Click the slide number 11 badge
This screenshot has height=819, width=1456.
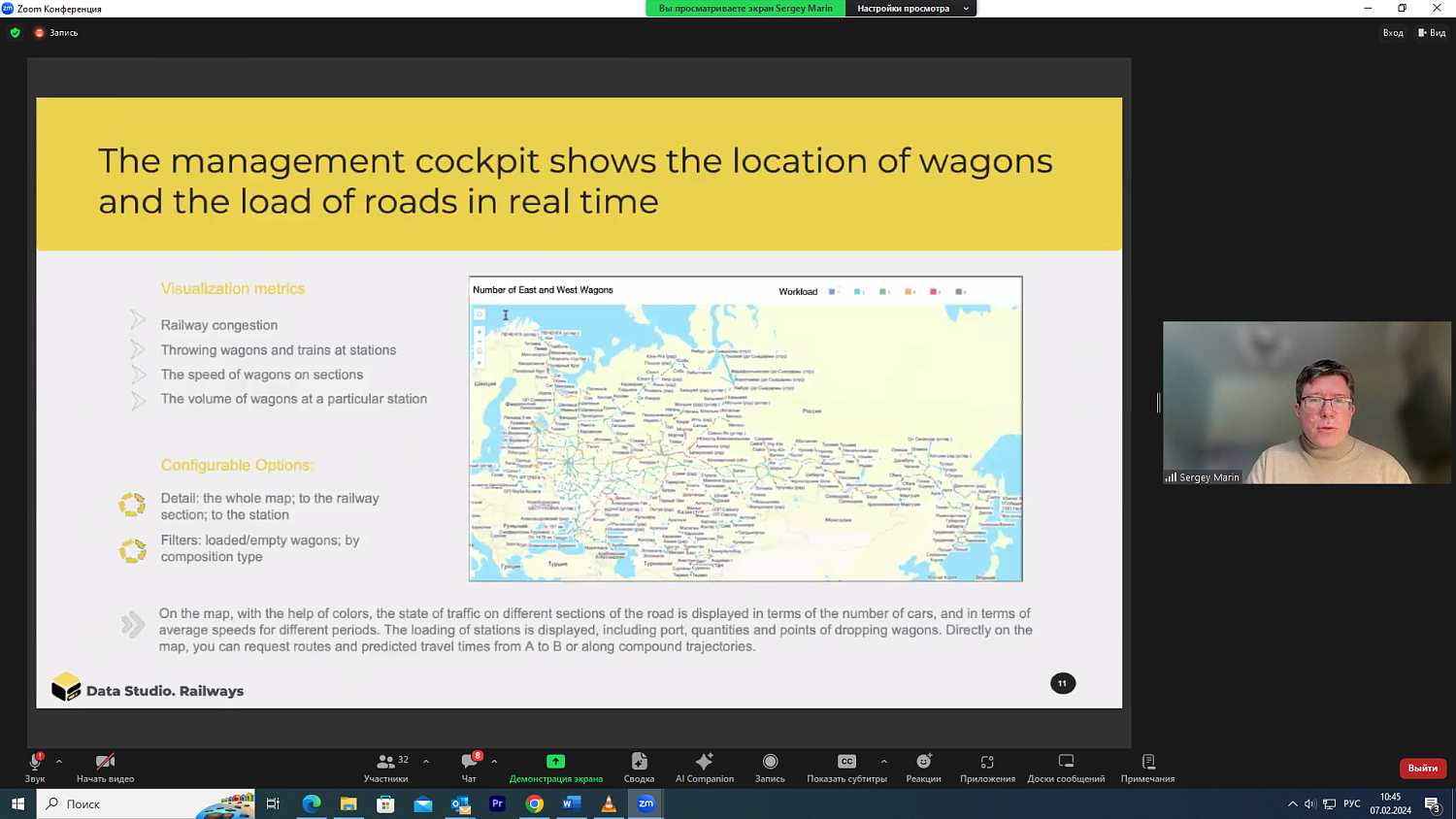click(x=1063, y=683)
